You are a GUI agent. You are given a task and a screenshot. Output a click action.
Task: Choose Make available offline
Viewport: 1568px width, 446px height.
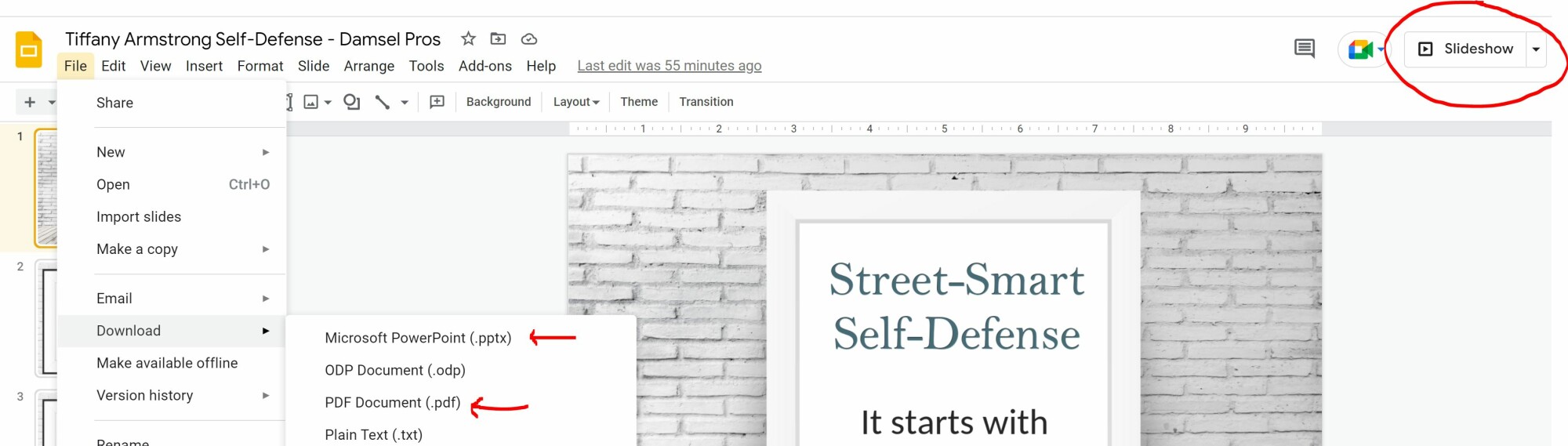coord(171,363)
